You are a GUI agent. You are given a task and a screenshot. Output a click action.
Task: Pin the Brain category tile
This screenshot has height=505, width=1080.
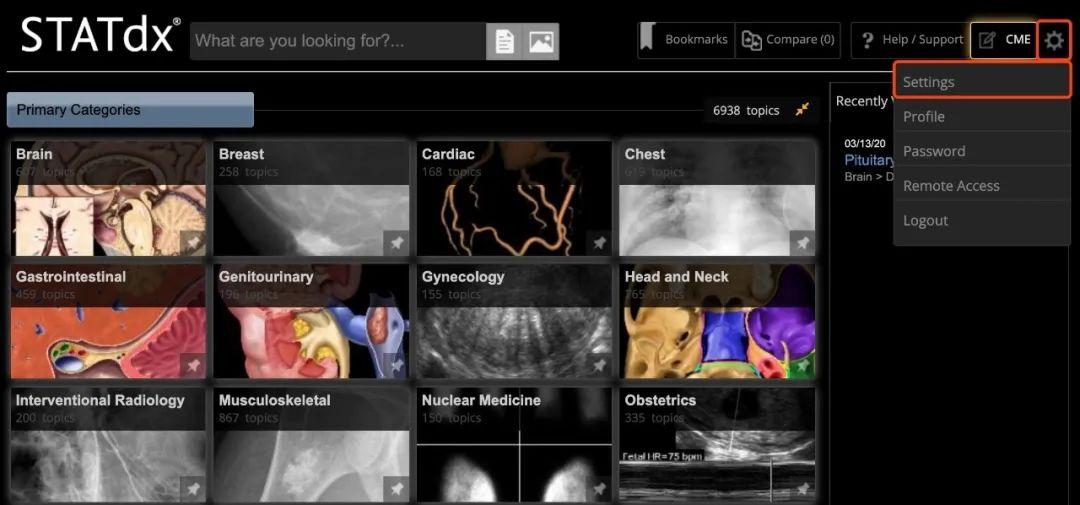click(x=193, y=242)
